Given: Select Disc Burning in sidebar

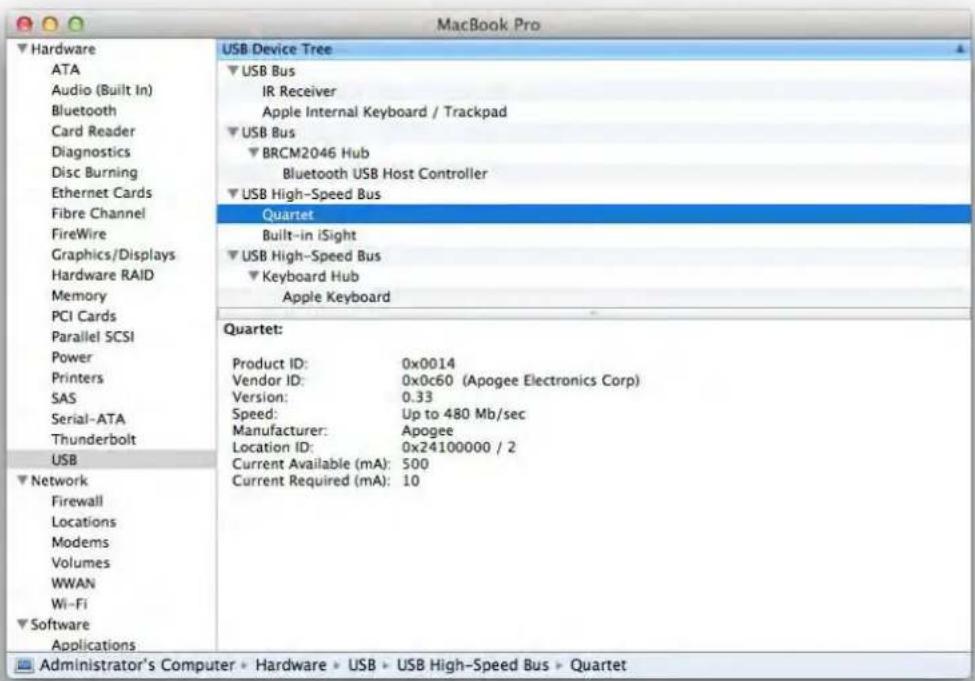Looking at the screenshot, I should (95, 172).
